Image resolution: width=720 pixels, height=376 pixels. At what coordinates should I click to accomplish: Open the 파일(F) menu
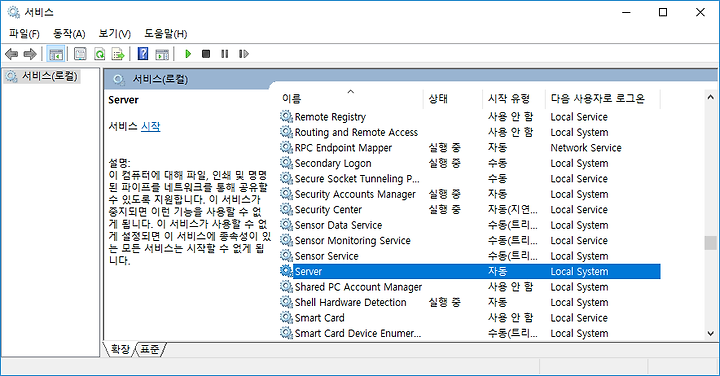point(24,34)
